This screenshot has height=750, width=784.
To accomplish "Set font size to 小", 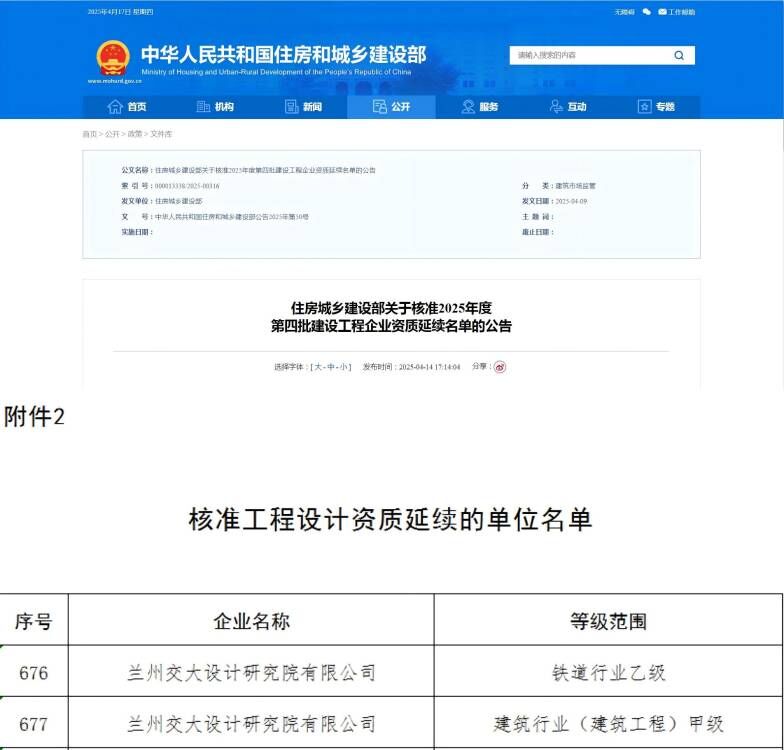I will coord(343,367).
